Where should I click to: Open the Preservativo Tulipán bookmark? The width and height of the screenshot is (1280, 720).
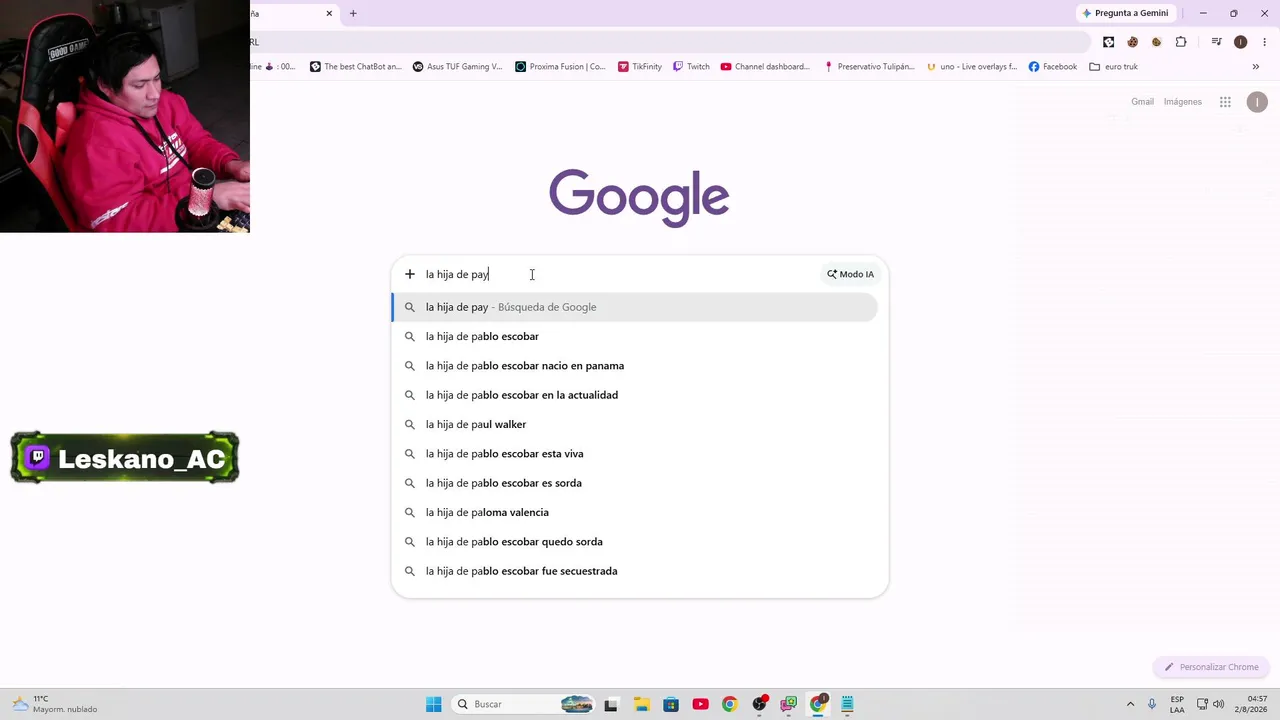coord(869,67)
